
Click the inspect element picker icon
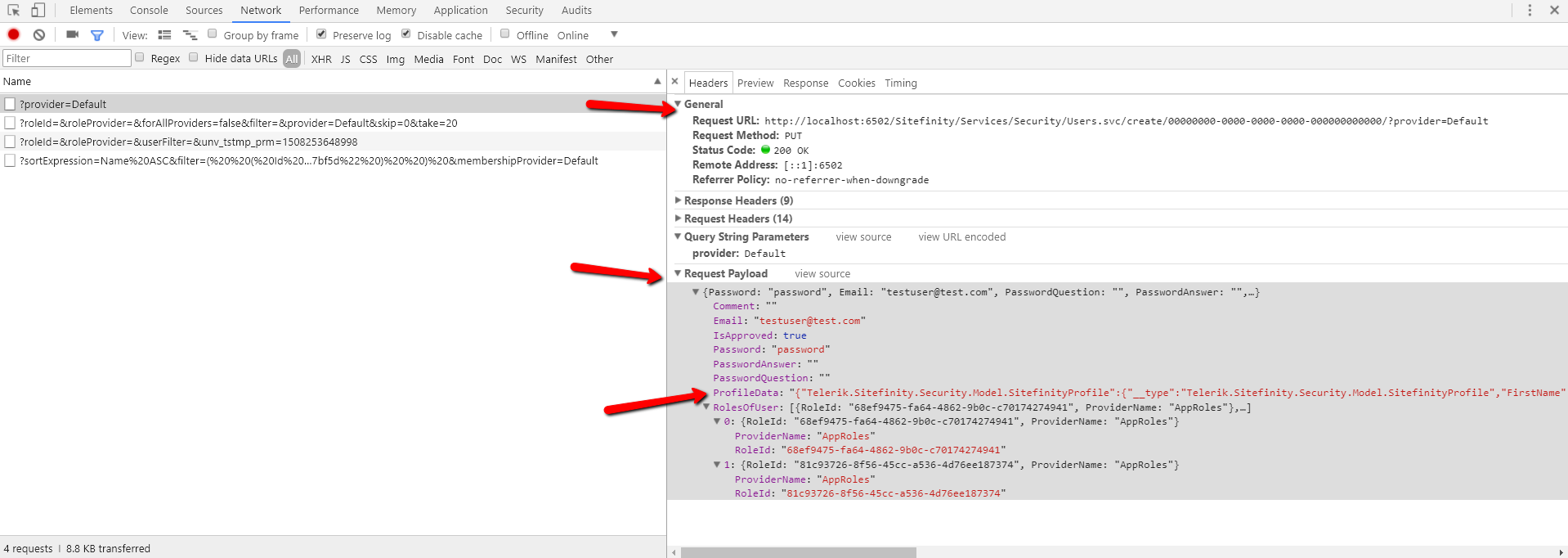[14, 11]
